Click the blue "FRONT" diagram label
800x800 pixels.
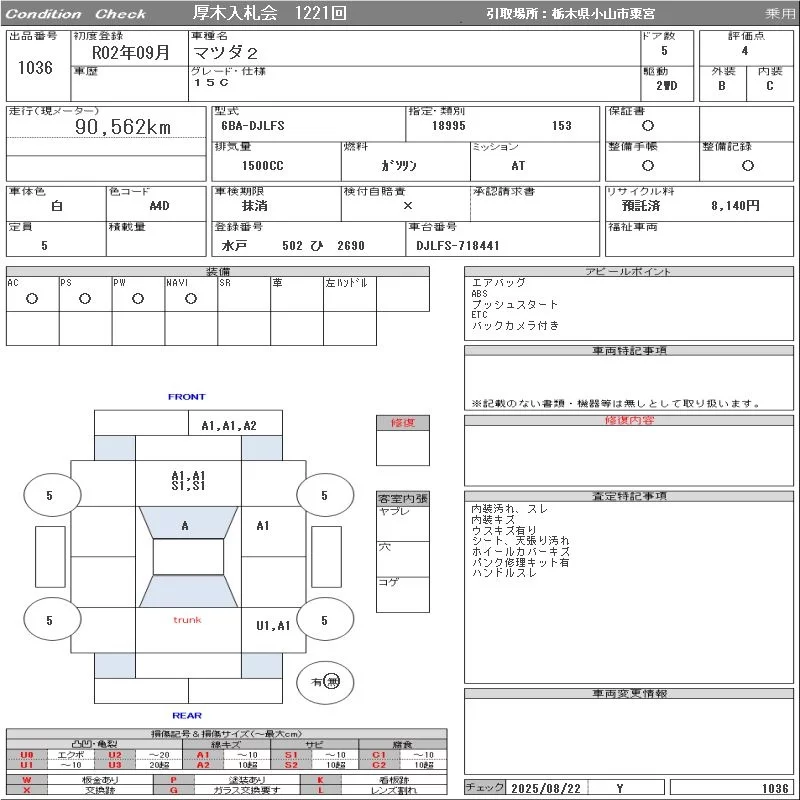(187, 396)
